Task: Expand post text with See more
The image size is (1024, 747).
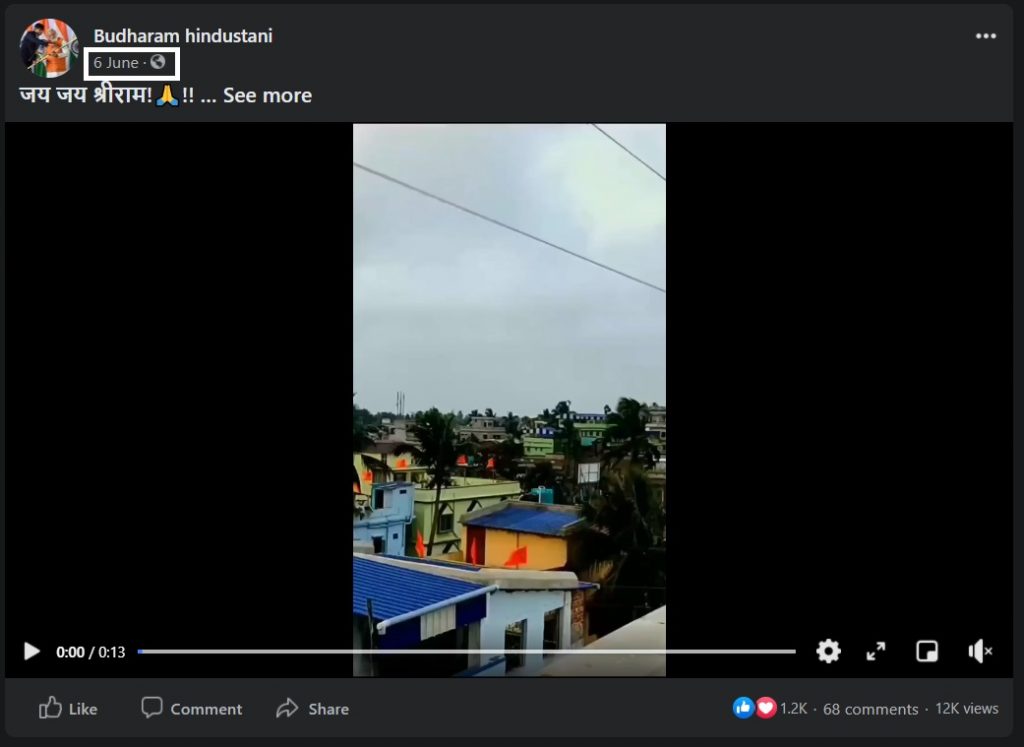Action: pyautogui.click(x=267, y=96)
